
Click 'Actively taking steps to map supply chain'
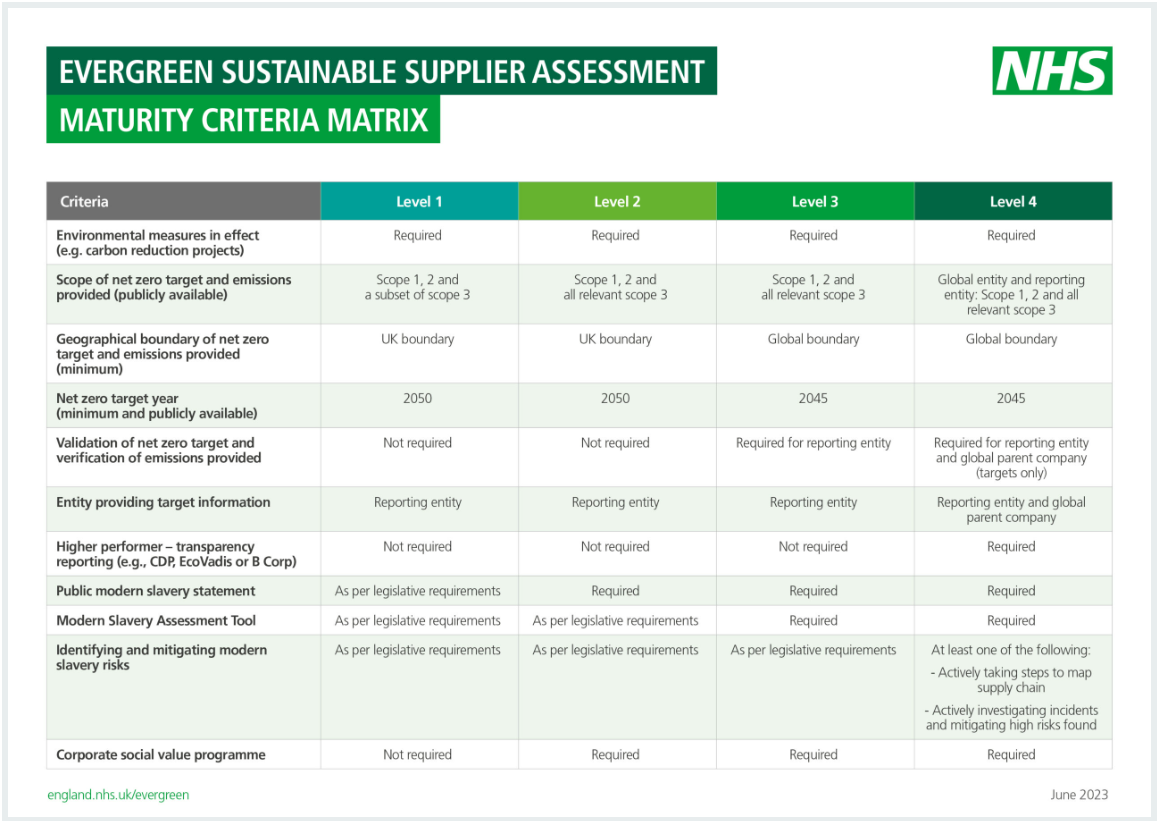tap(1011, 680)
